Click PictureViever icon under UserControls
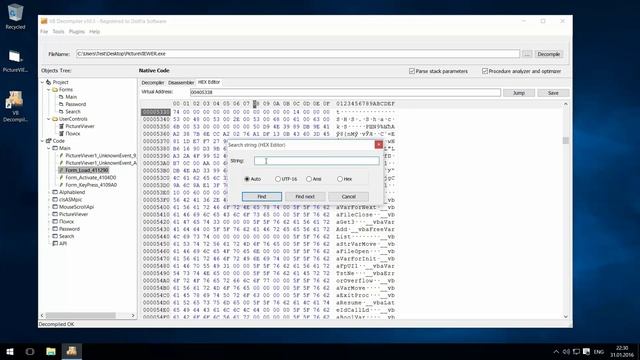 tap(61, 126)
